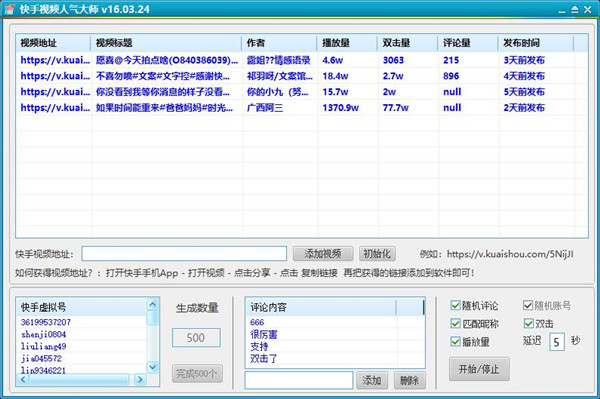
Task: Click example URL https://v.kuaishou.com/5NijJI
Action: (510, 254)
